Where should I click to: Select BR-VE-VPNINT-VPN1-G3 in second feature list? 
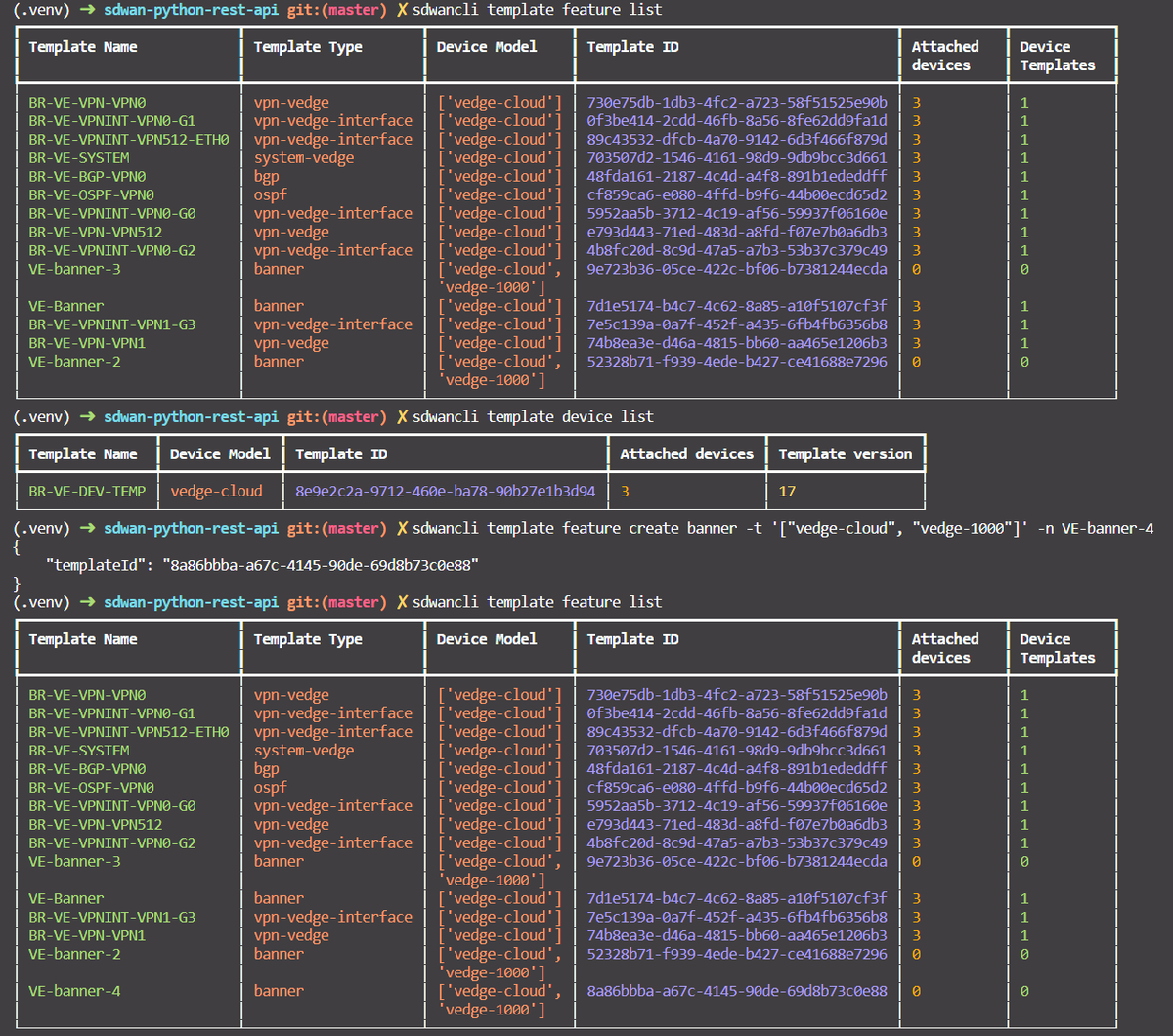tap(112, 917)
